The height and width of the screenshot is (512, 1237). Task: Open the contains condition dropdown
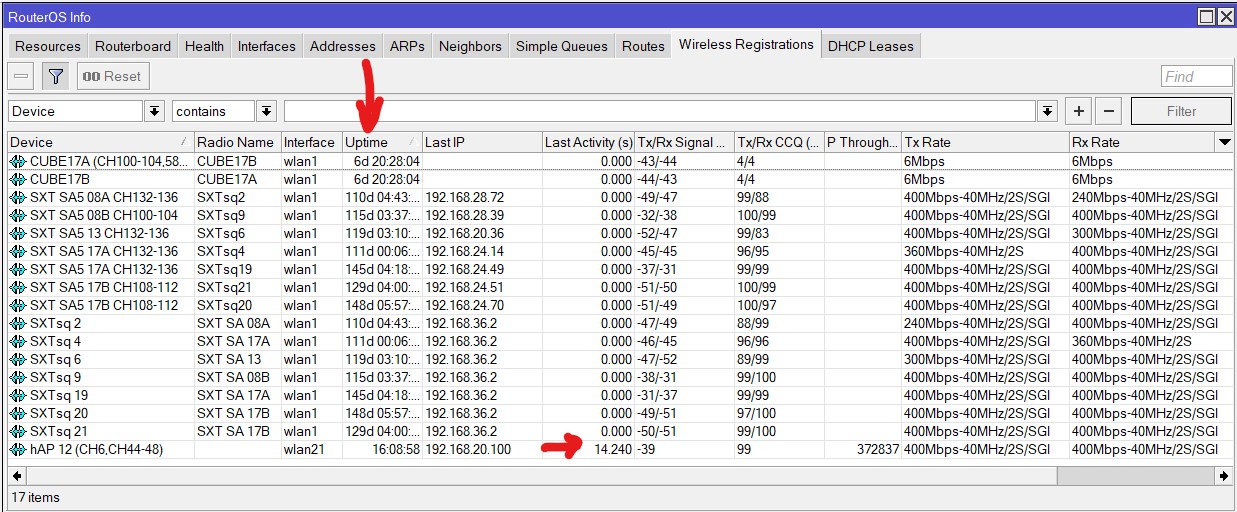click(x=267, y=111)
